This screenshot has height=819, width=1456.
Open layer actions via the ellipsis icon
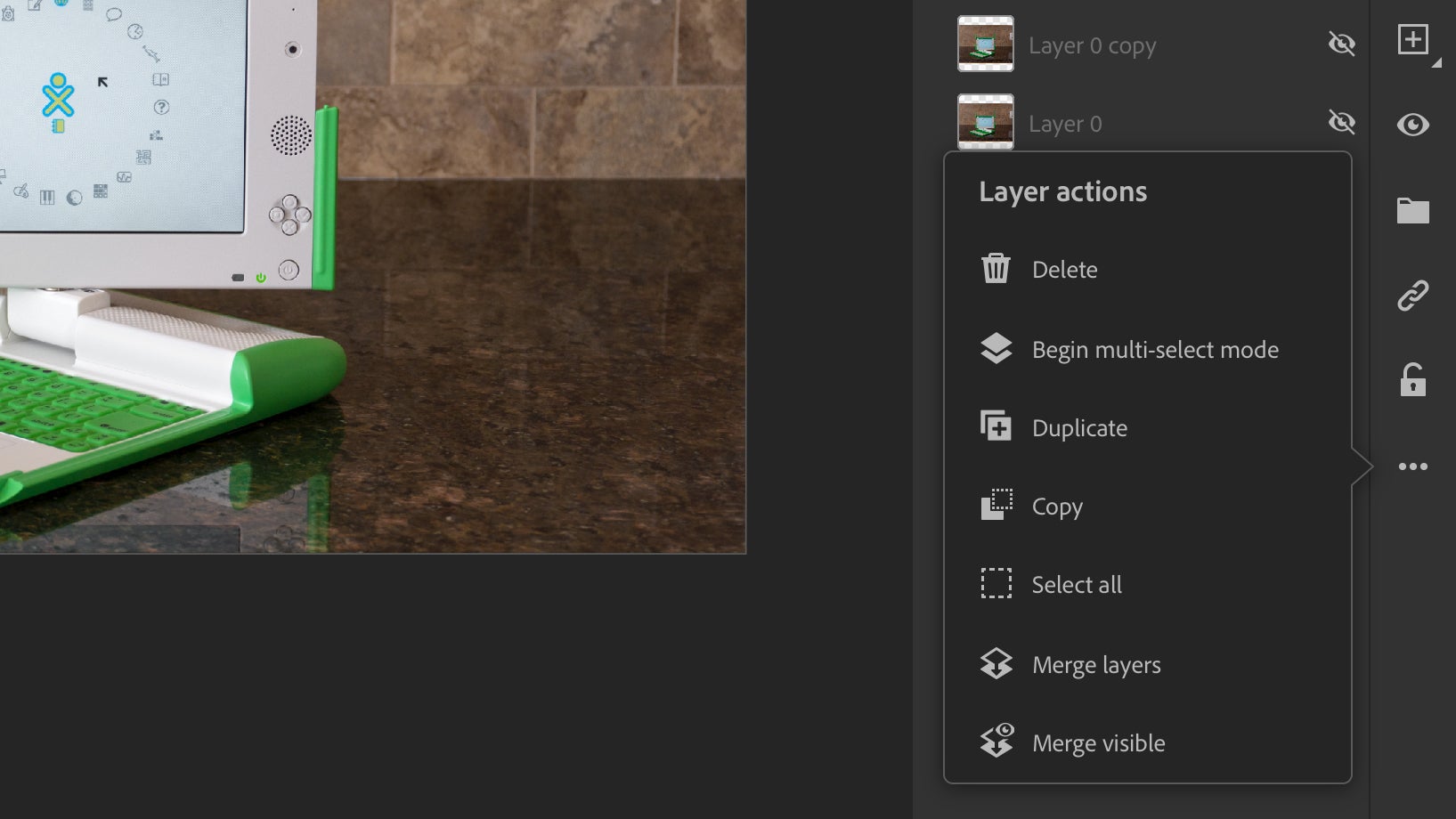point(1414,465)
